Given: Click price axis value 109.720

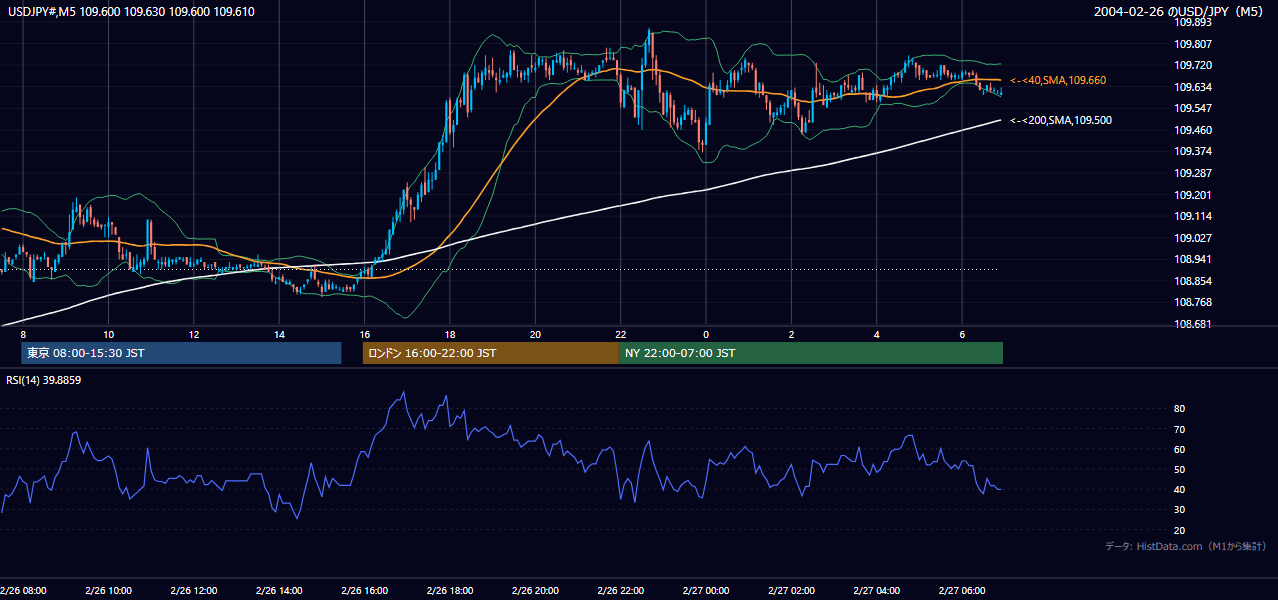Looking at the screenshot, I should click(x=1193, y=65).
